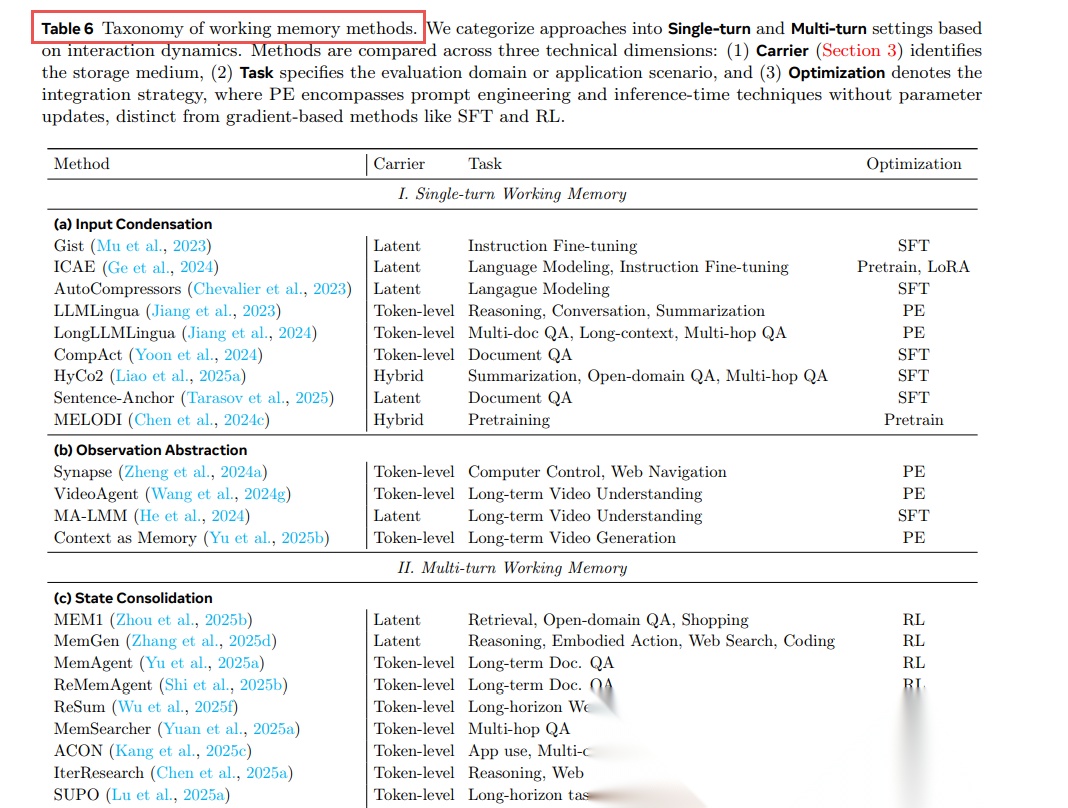1068x808 pixels.
Task: Click 'Multi-hop QA' in the MemSearcher row
Action: 519,728
